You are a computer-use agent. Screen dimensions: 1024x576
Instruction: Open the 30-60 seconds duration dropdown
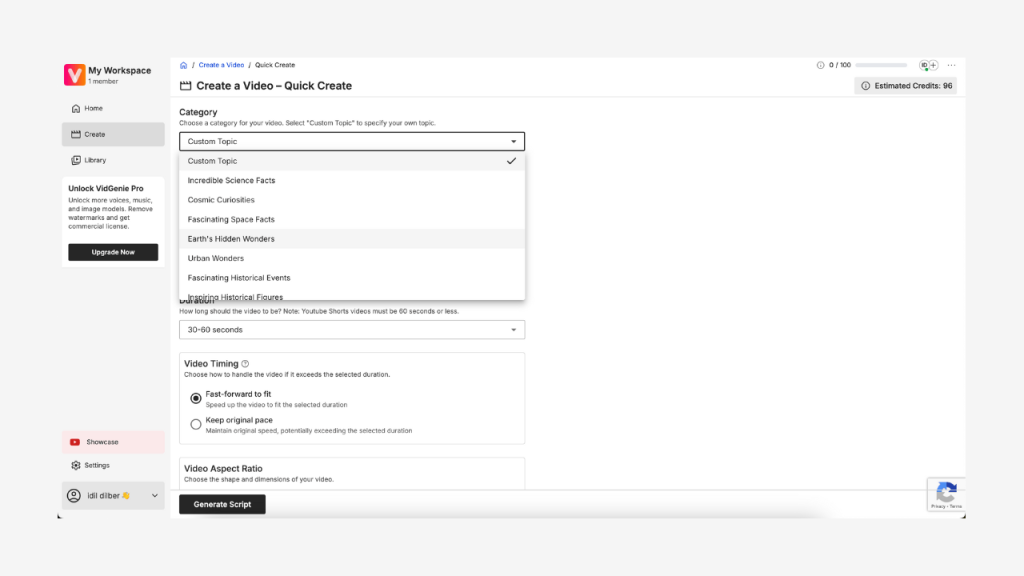[x=352, y=330]
